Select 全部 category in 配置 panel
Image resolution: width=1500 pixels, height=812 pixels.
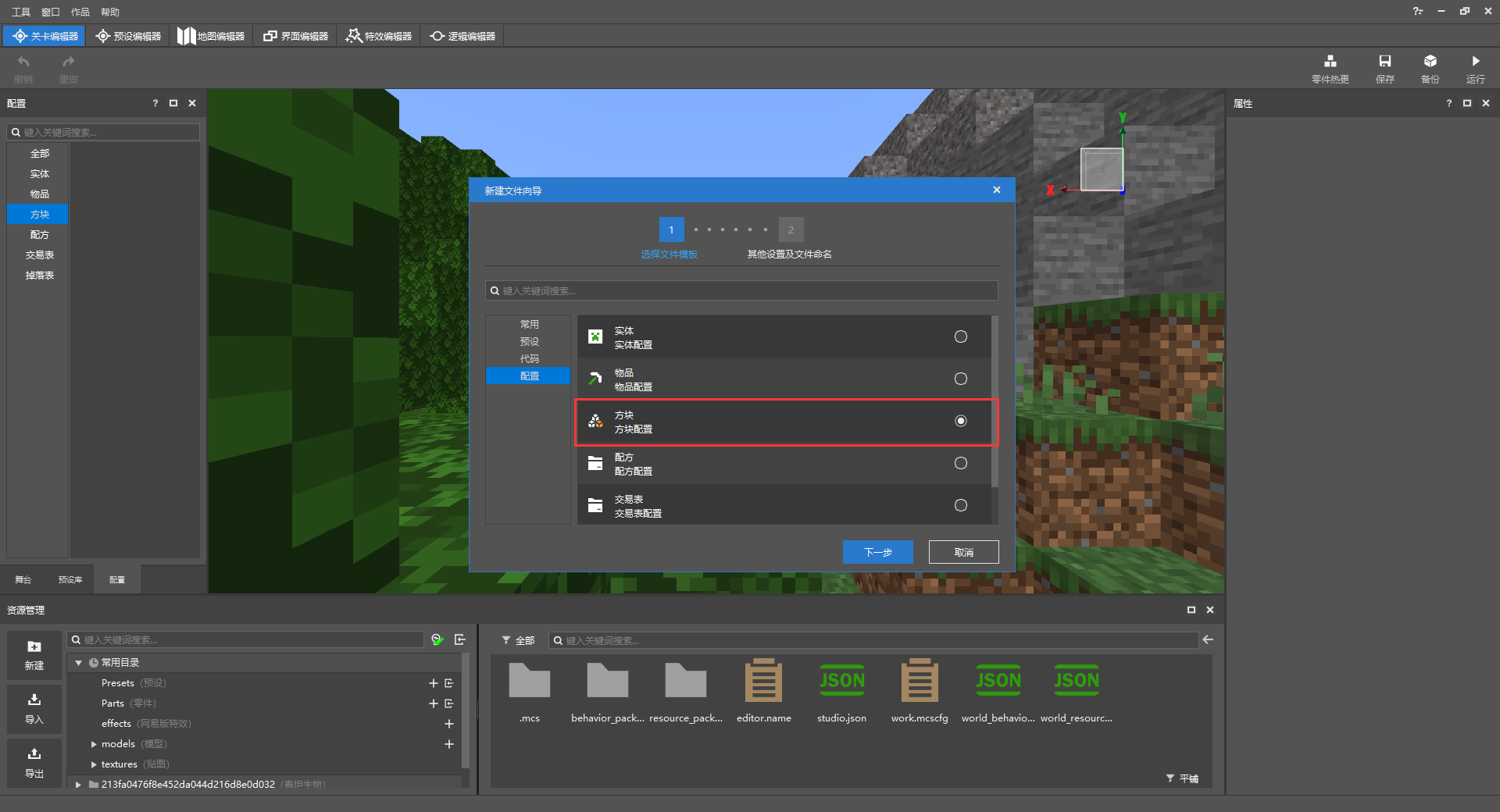click(x=39, y=154)
